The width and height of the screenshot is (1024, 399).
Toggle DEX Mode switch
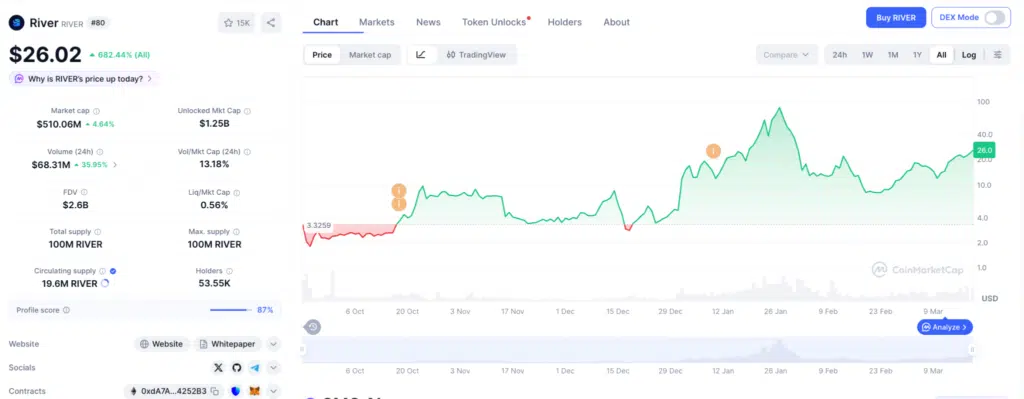click(x=994, y=18)
